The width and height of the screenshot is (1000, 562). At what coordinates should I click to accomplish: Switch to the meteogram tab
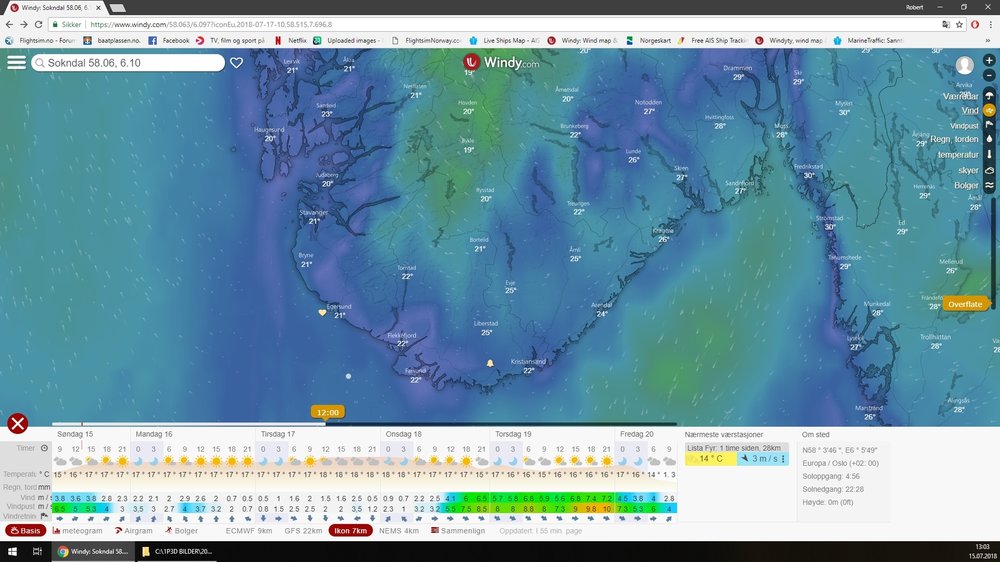pos(77,530)
